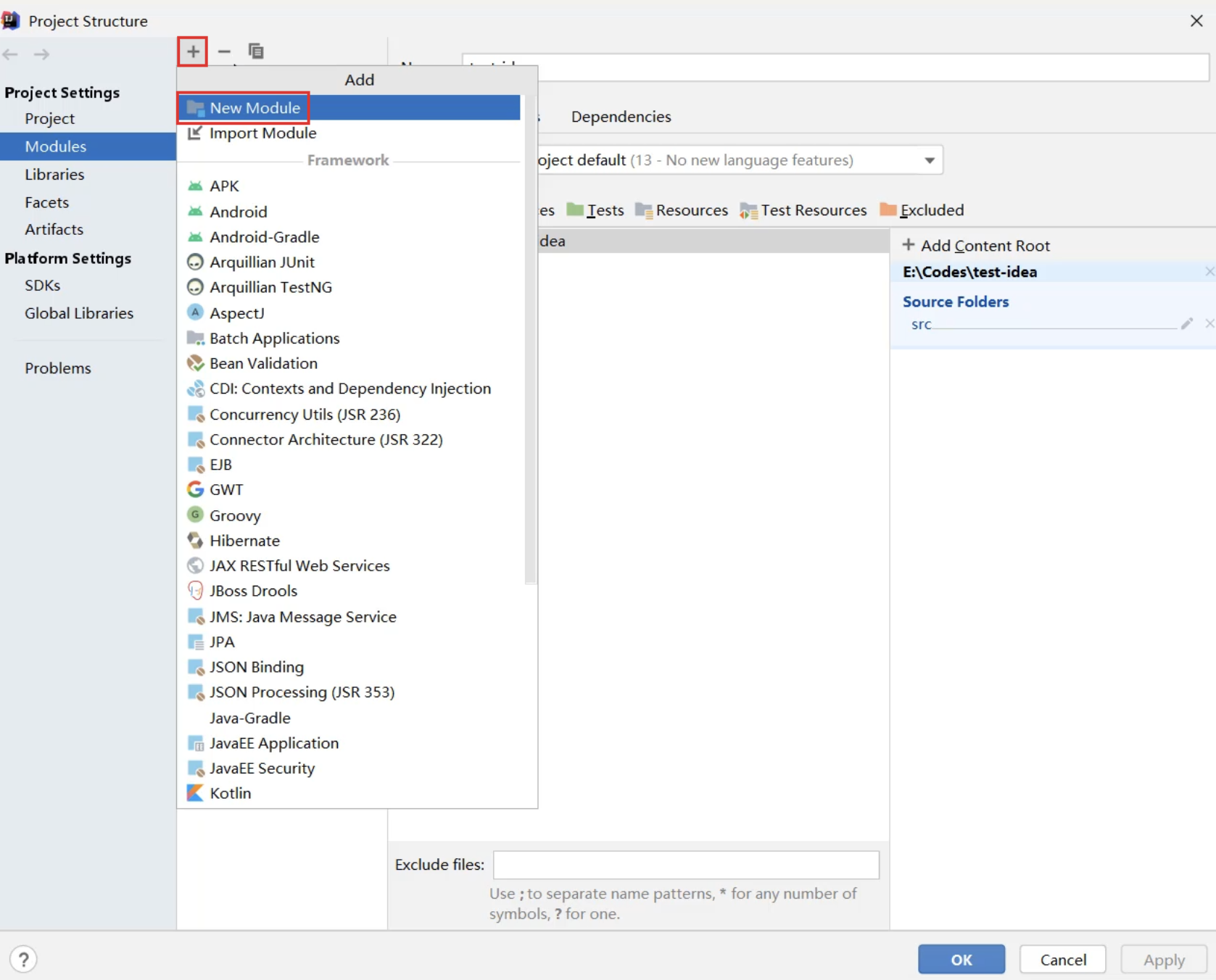This screenshot has height=980, width=1216.
Task: Click the OK button
Action: pyautogui.click(x=961, y=960)
